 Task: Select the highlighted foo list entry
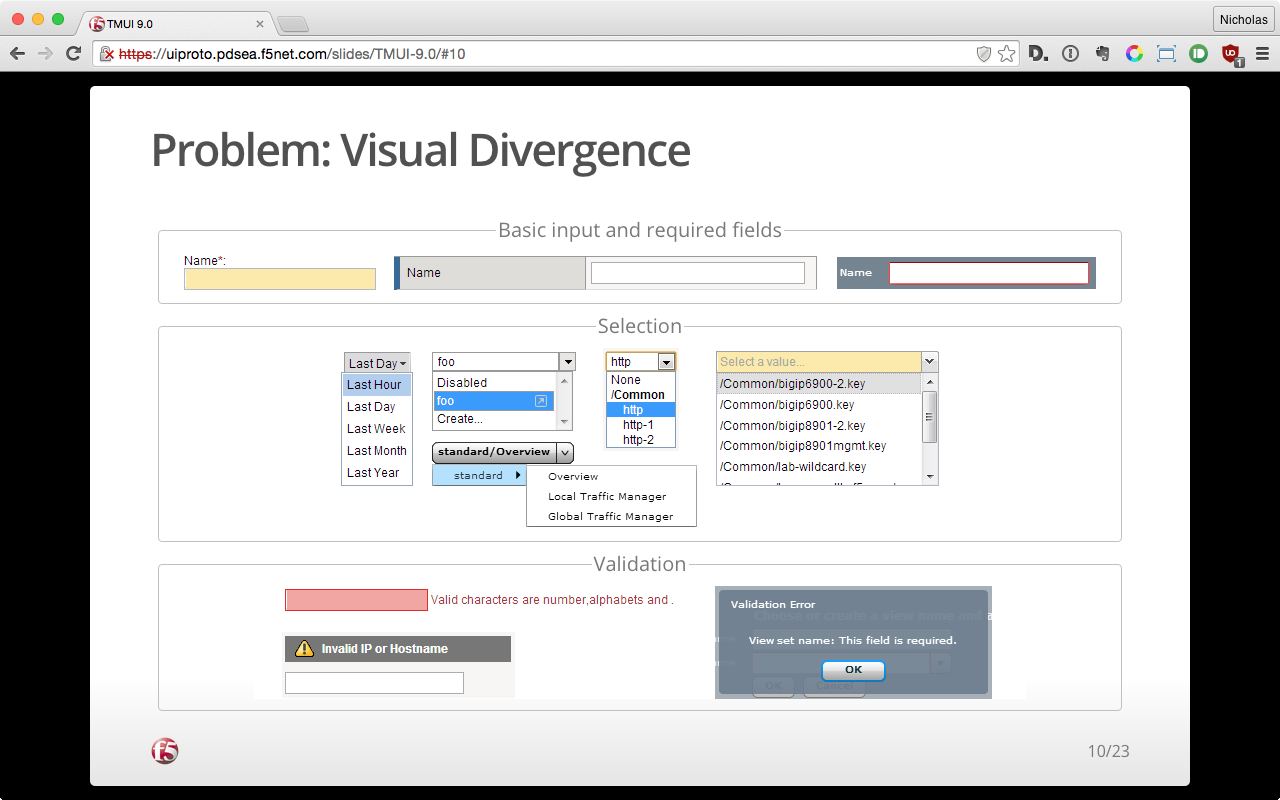(x=495, y=401)
